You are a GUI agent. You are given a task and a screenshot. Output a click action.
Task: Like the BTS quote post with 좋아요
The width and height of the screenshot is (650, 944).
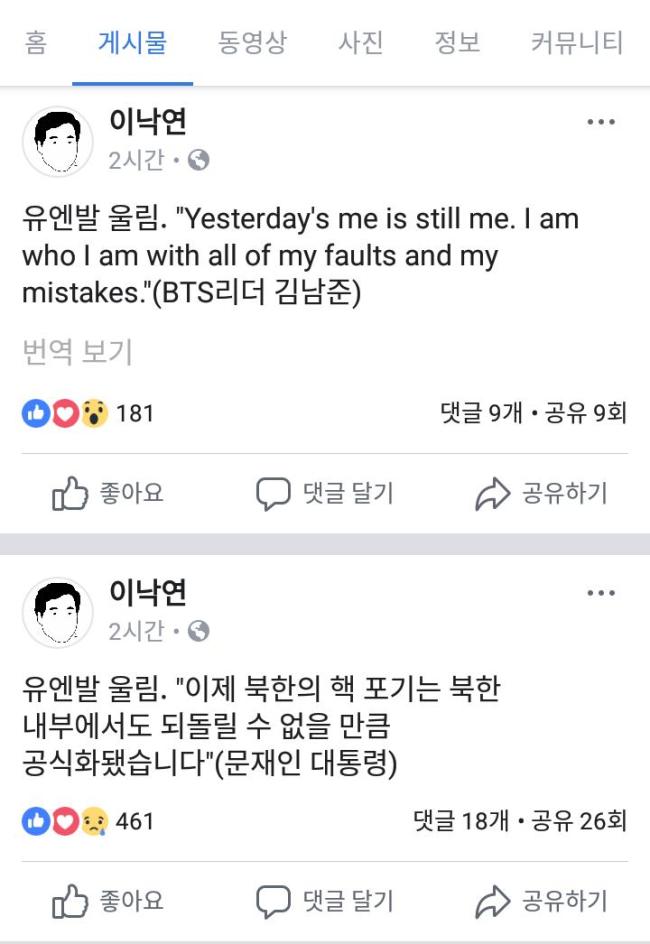pos(108,493)
